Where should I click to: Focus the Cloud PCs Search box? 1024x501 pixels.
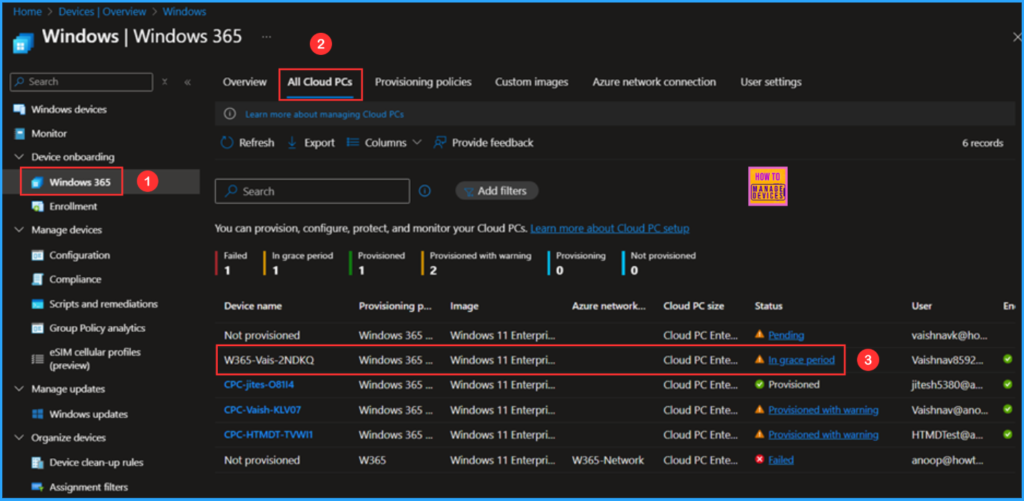312,191
